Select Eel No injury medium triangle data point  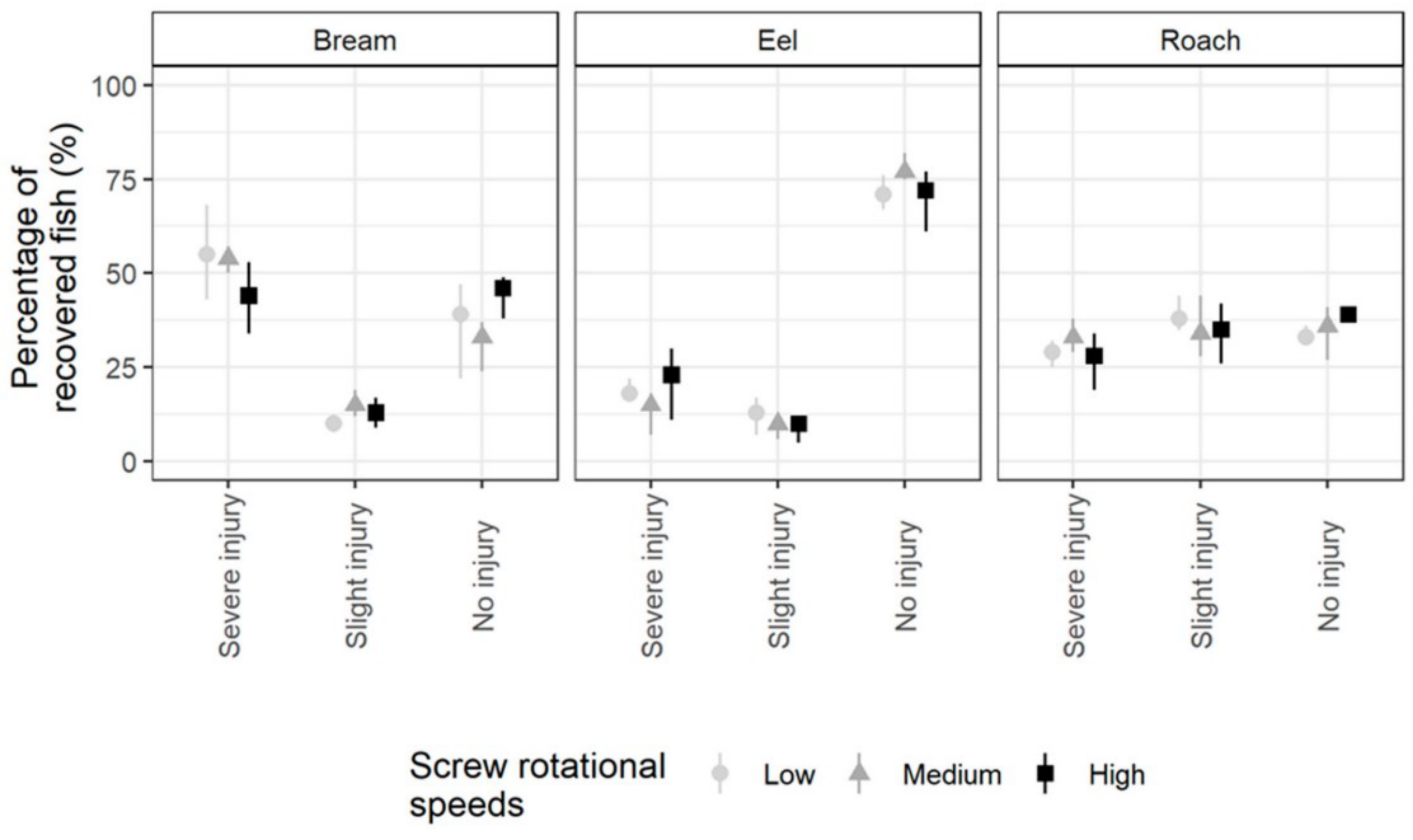(904, 169)
